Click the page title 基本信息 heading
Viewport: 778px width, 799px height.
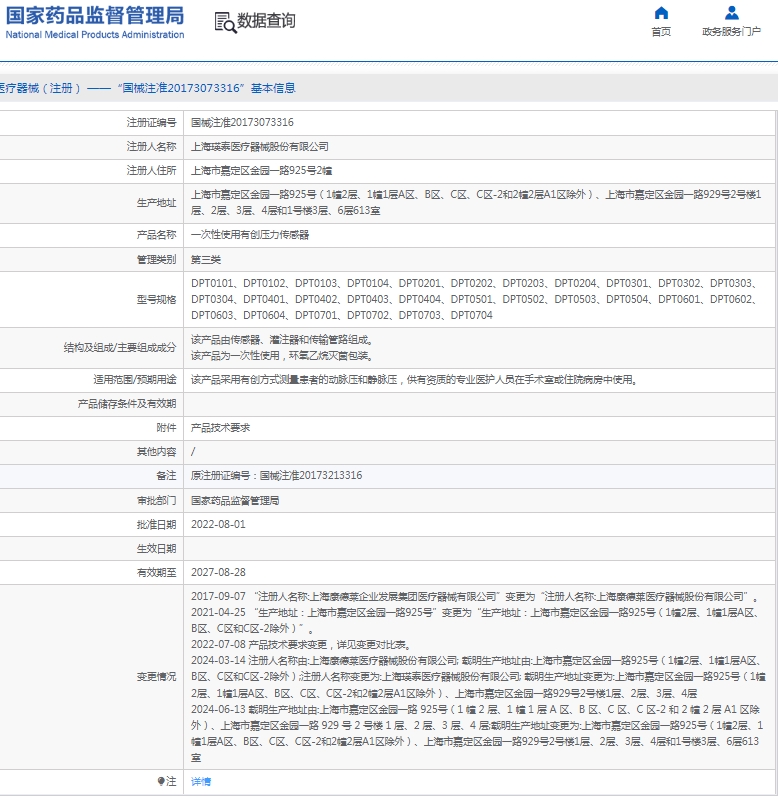click(x=273, y=88)
